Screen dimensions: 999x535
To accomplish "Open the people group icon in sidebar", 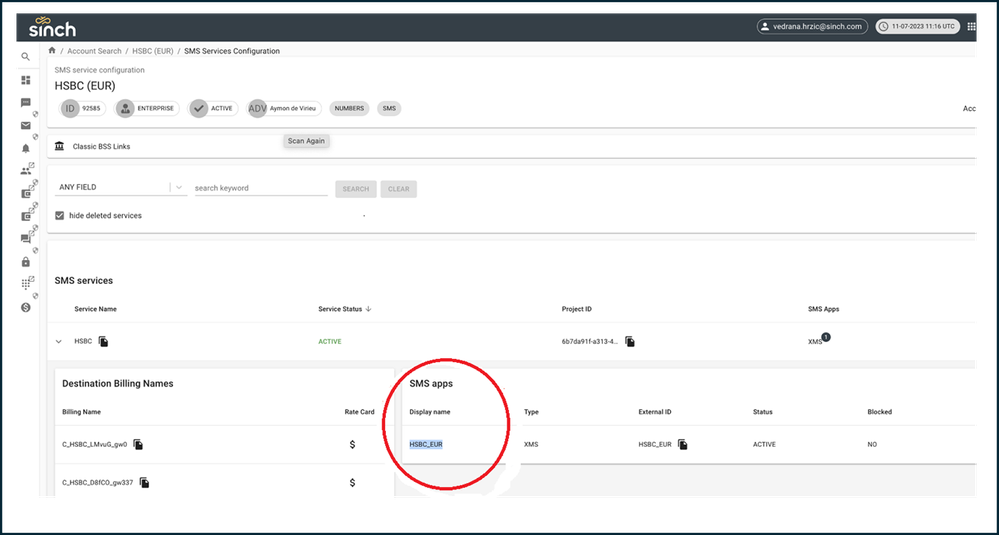I will pos(25,171).
